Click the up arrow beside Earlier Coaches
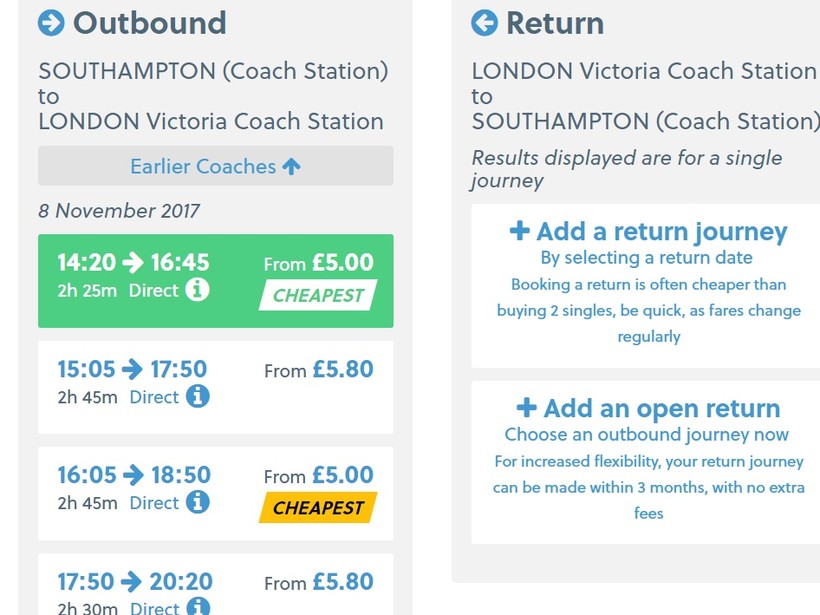Viewport: 820px width, 615px height. (291, 167)
